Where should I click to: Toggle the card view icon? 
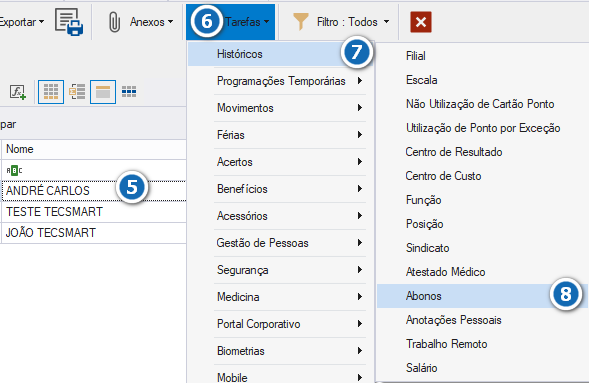[x=103, y=92]
